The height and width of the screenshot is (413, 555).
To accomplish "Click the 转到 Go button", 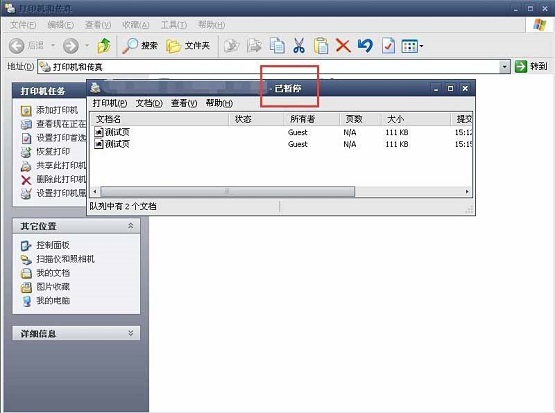I will click(x=531, y=66).
